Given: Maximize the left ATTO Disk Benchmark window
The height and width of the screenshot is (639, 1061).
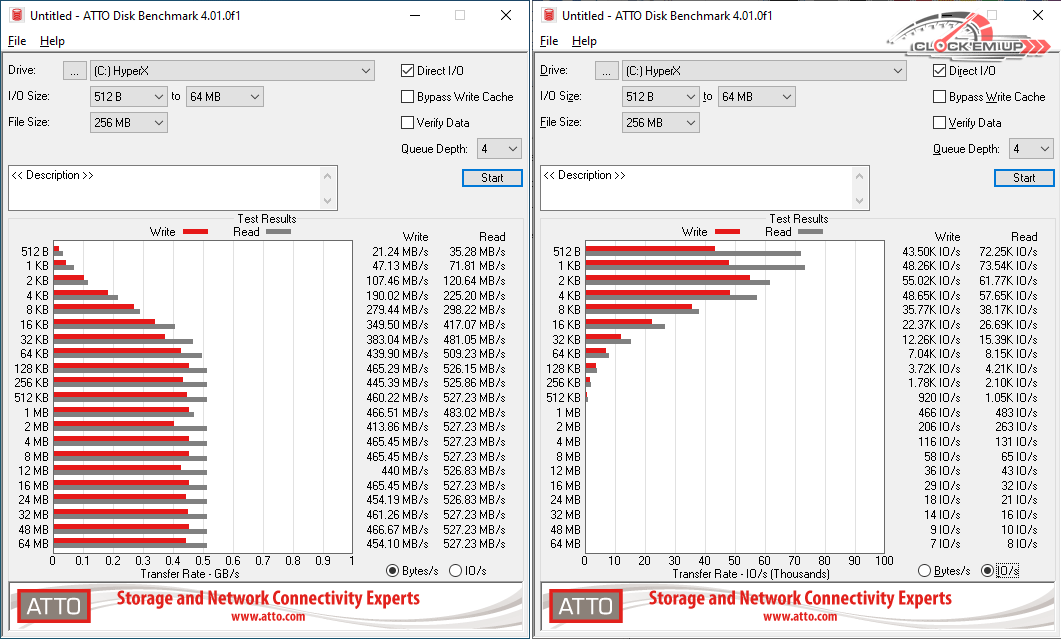Looking at the screenshot, I should [x=459, y=15].
